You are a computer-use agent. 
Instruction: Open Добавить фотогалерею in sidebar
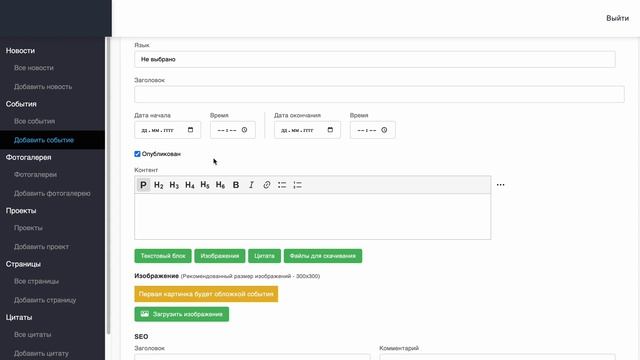52,193
